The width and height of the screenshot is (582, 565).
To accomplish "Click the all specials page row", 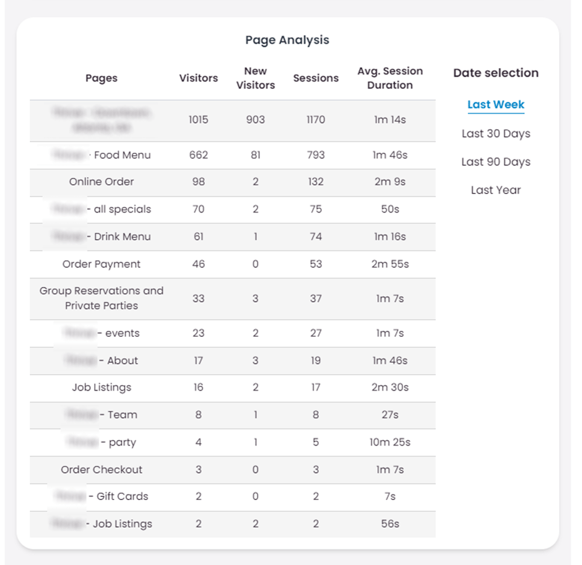I will click(x=232, y=209).
